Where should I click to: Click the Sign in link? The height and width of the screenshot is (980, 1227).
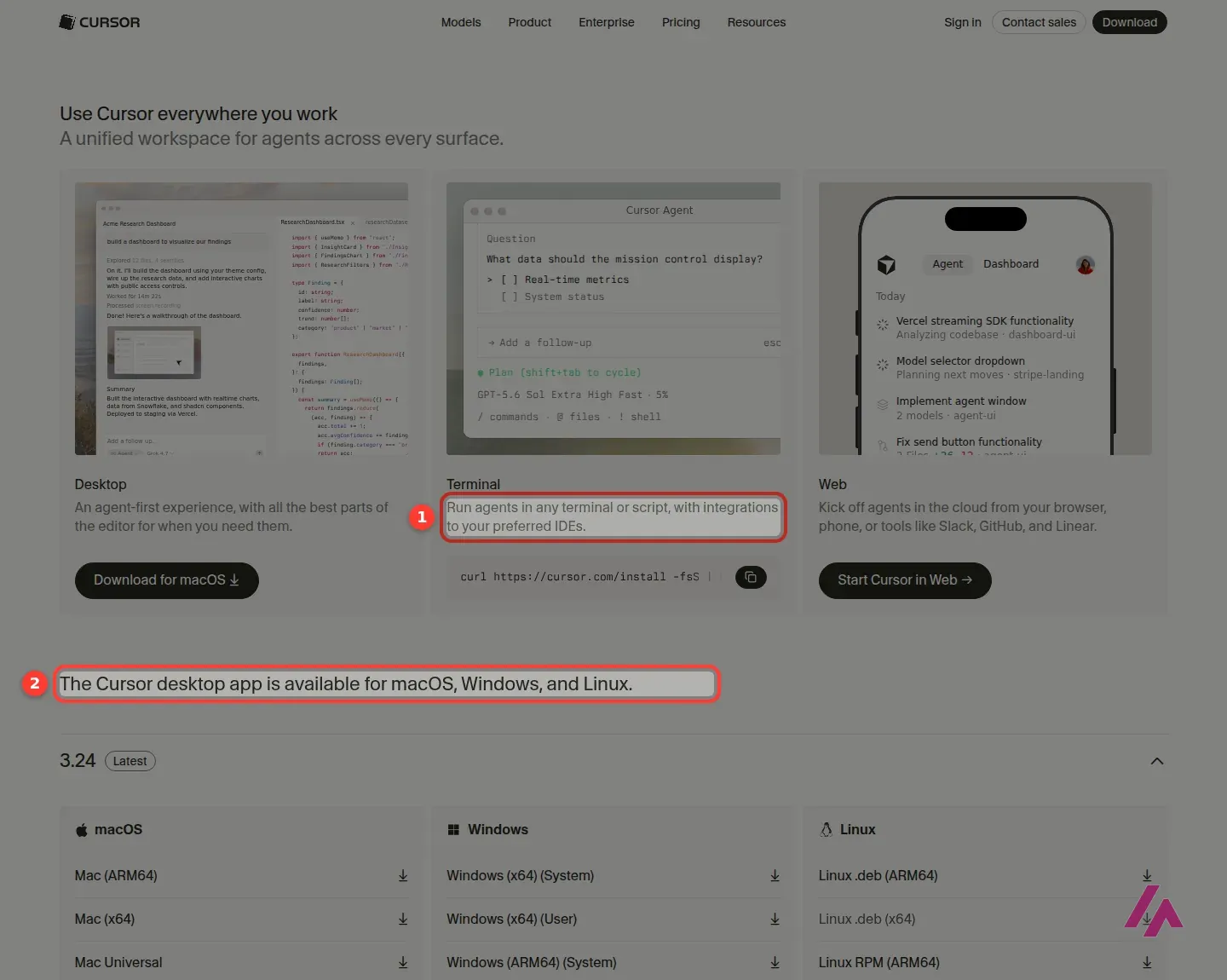tap(963, 22)
